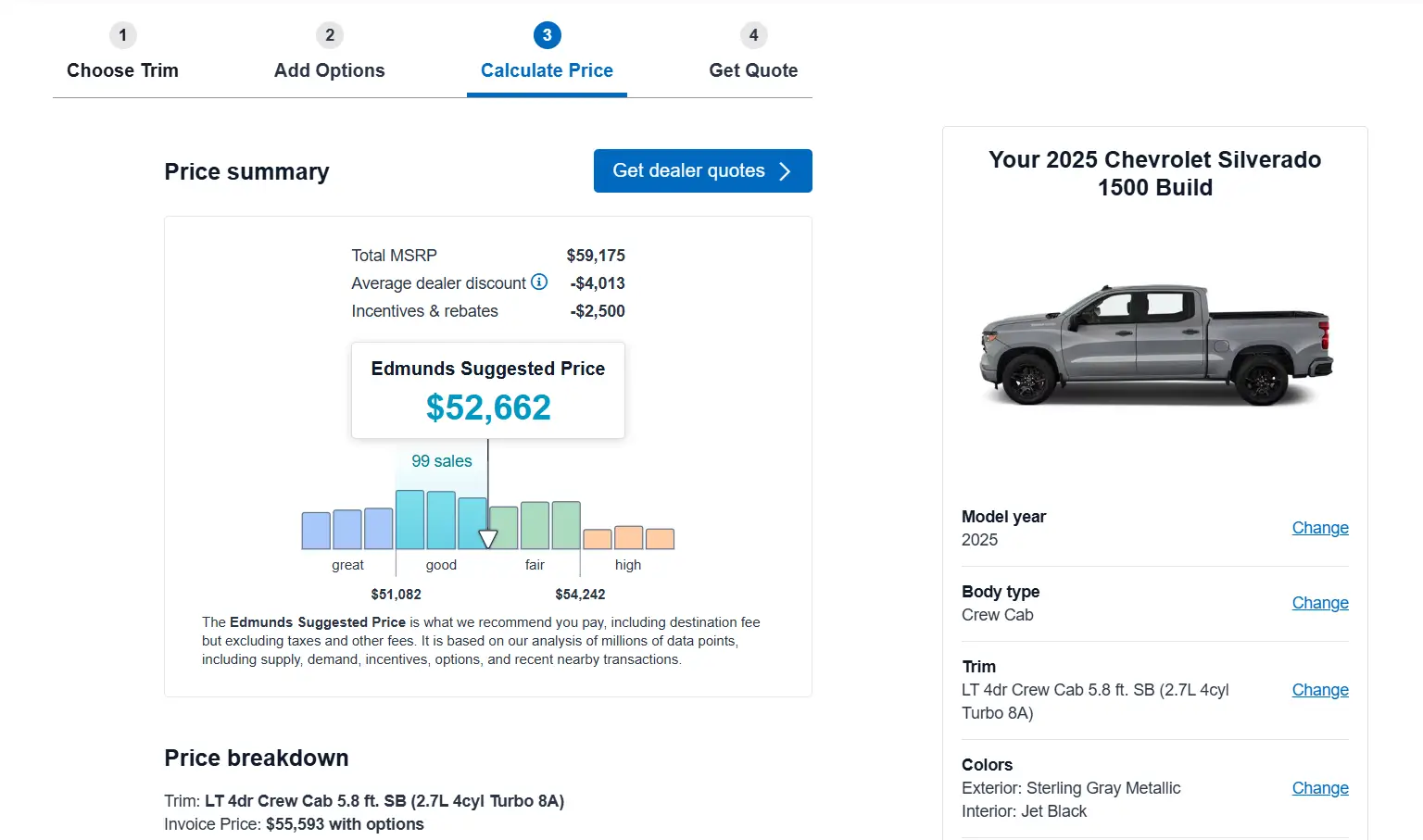Viewport: 1423px width, 840px height.
Task: Click the first blue 'great' price bar
Action: click(316, 531)
